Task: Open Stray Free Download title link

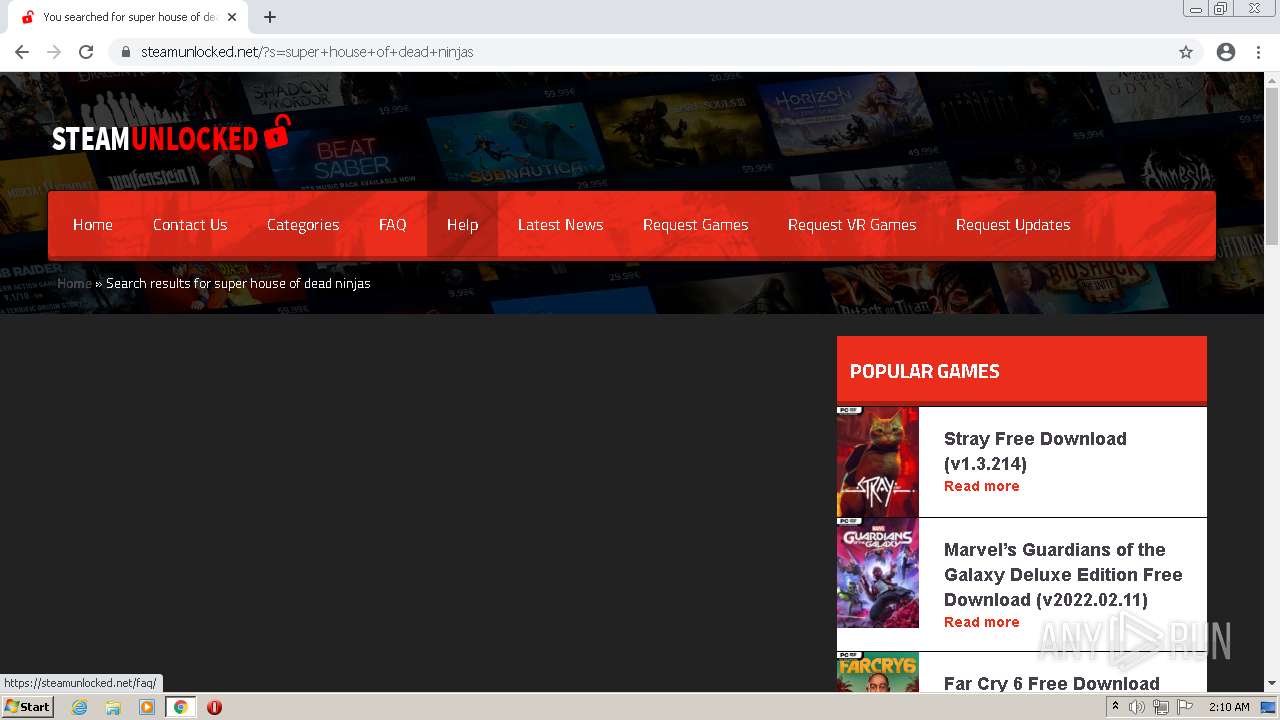Action: 1035,451
